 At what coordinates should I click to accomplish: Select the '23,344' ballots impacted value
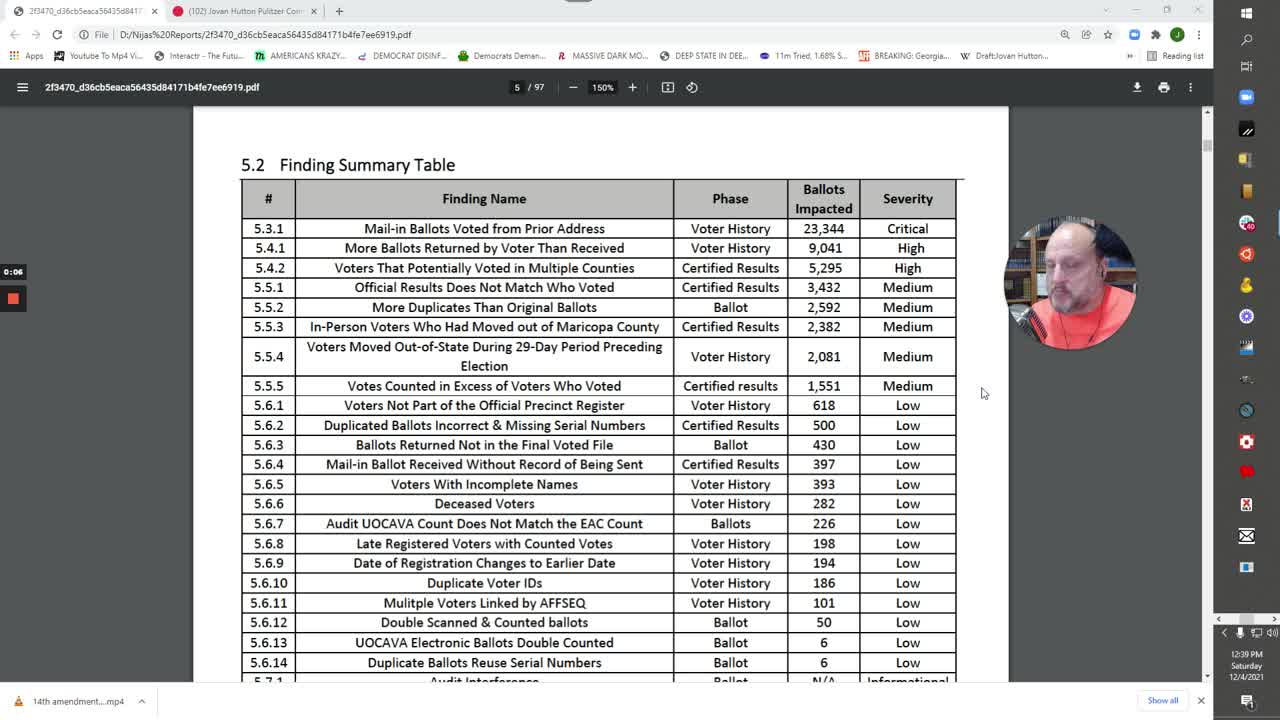point(824,229)
